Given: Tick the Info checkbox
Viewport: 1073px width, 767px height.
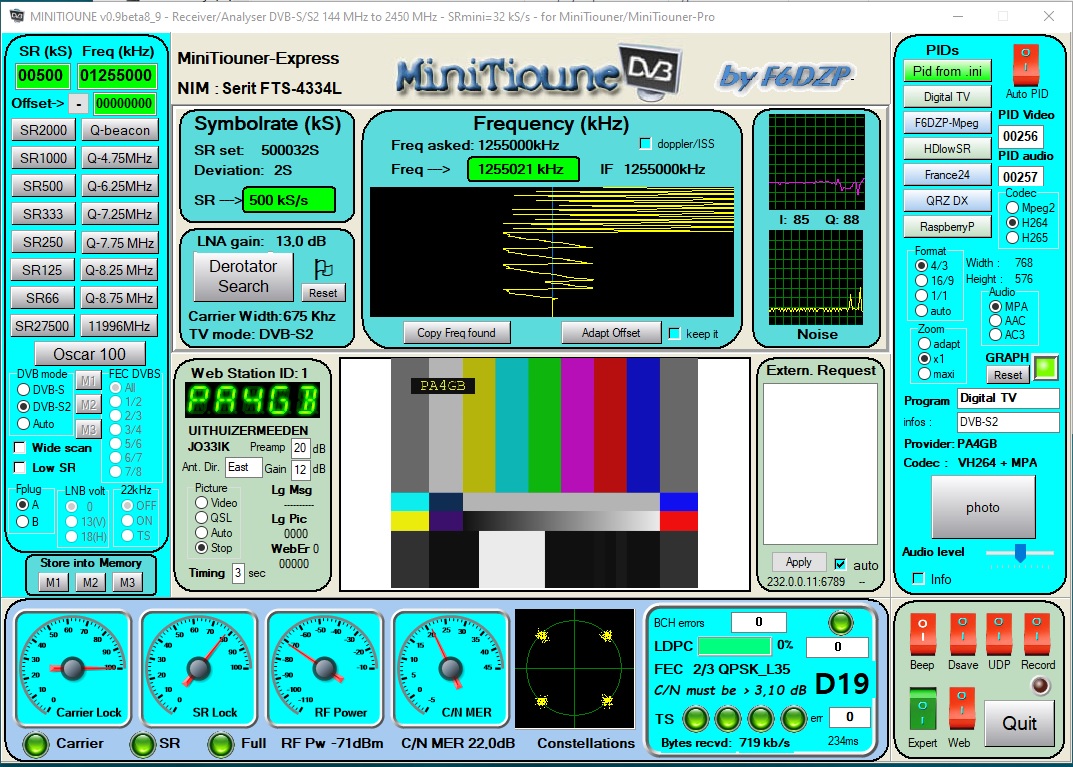Looking at the screenshot, I should [x=918, y=579].
